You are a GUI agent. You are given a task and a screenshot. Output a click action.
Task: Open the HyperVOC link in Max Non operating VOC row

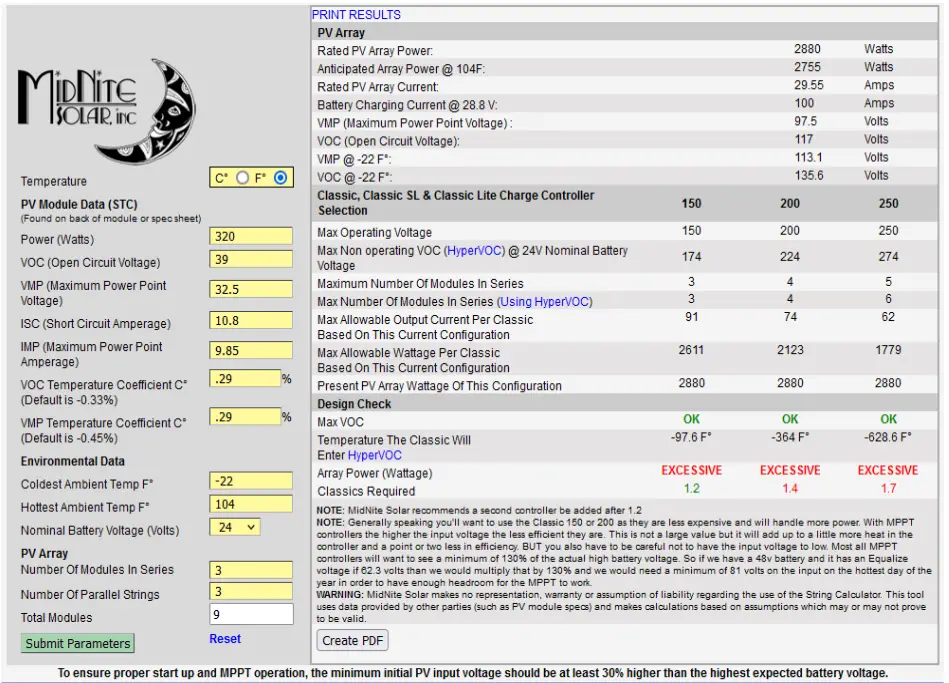tap(479, 251)
